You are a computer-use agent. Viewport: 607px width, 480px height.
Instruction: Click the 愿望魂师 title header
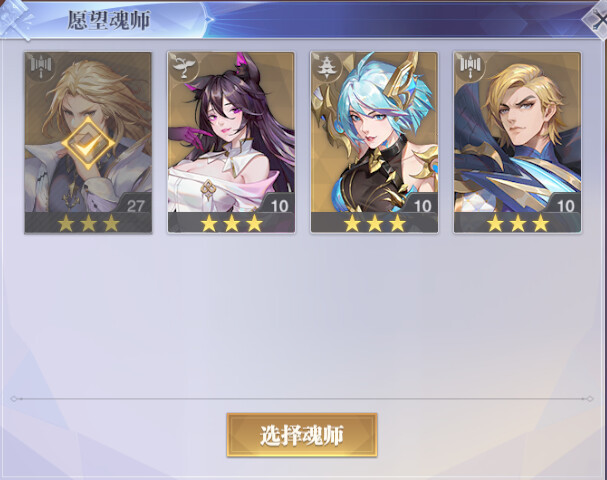109,20
